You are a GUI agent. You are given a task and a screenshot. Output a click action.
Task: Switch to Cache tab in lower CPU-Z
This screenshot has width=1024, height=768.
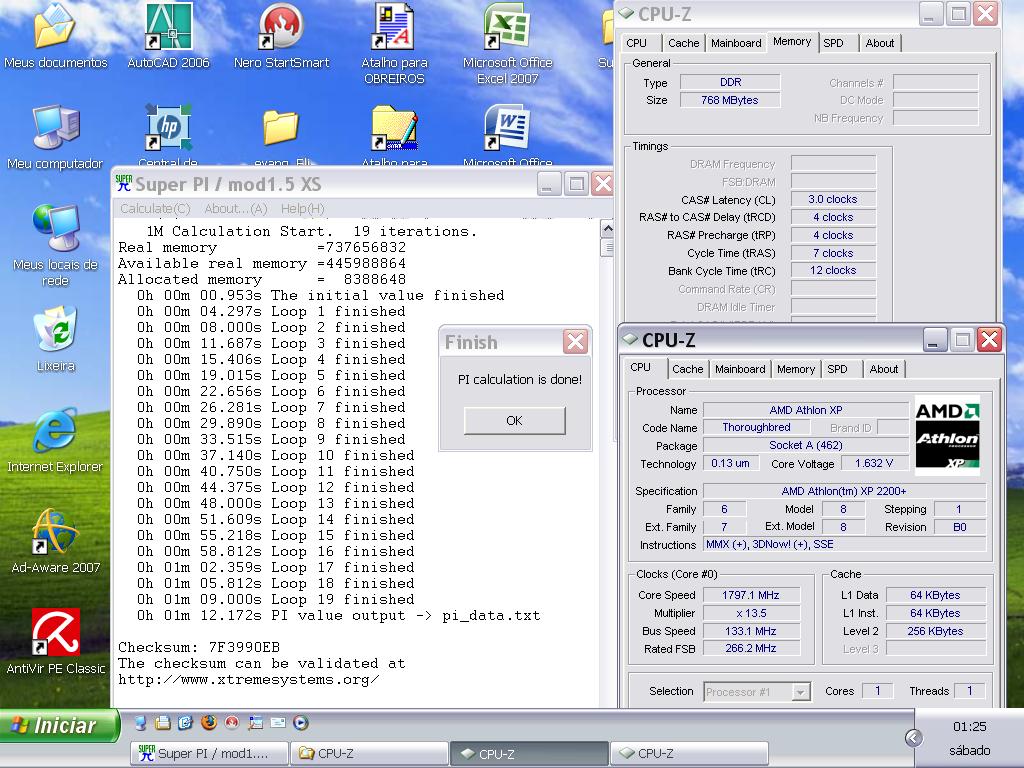click(x=688, y=369)
